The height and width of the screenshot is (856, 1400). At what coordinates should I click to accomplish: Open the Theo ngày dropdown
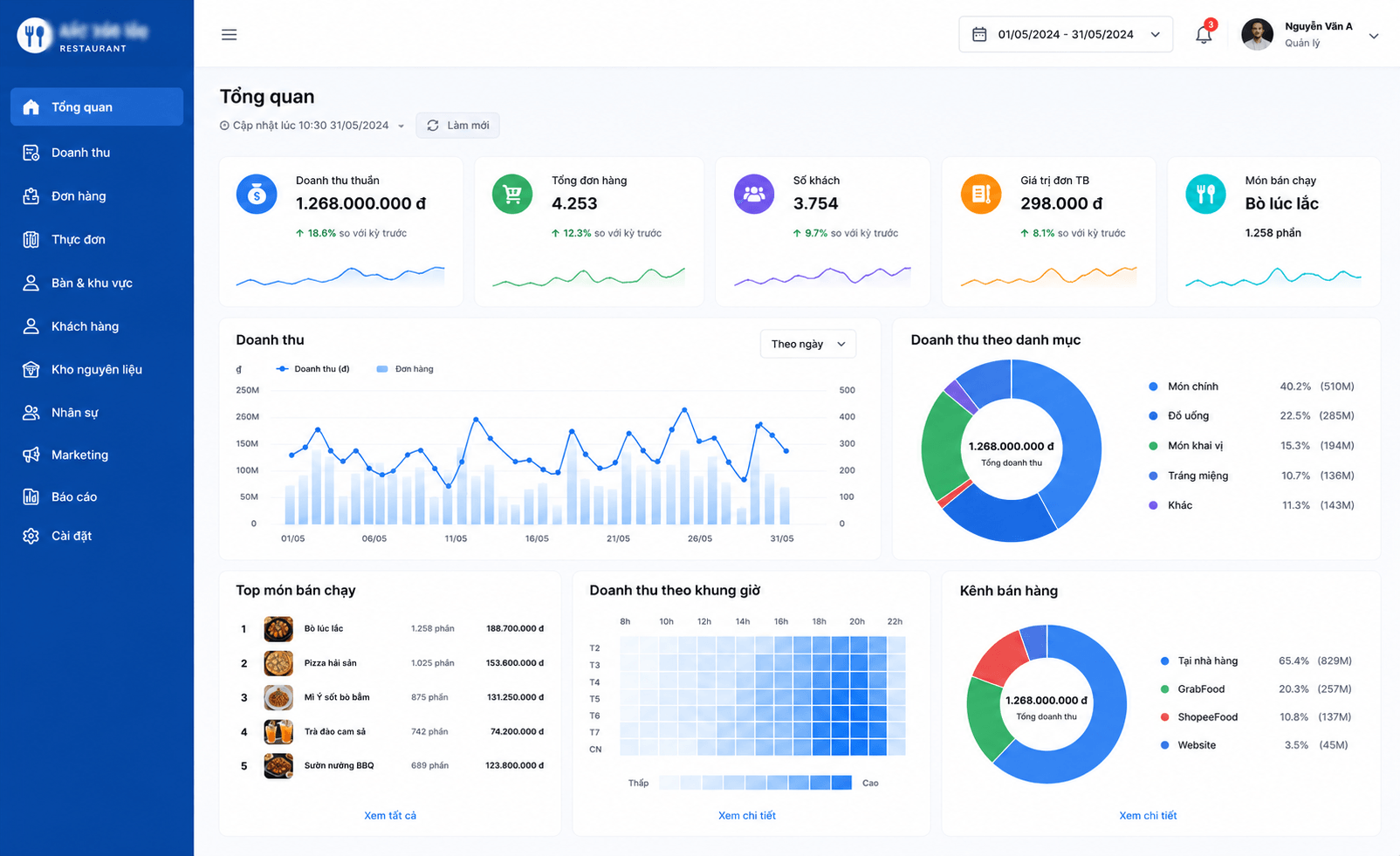click(x=808, y=344)
